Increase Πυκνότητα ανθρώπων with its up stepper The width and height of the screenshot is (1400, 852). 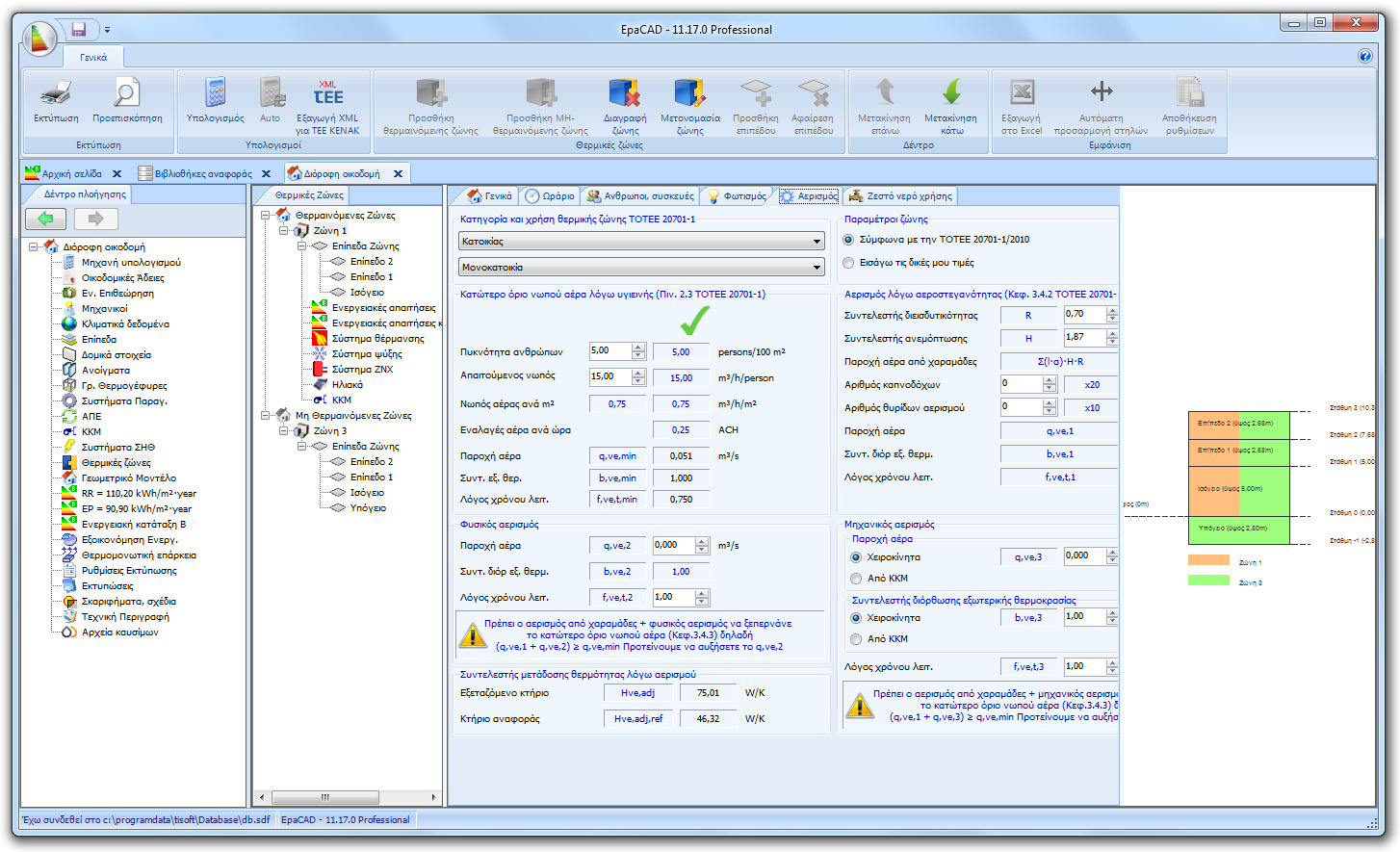click(x=638, y=348)
